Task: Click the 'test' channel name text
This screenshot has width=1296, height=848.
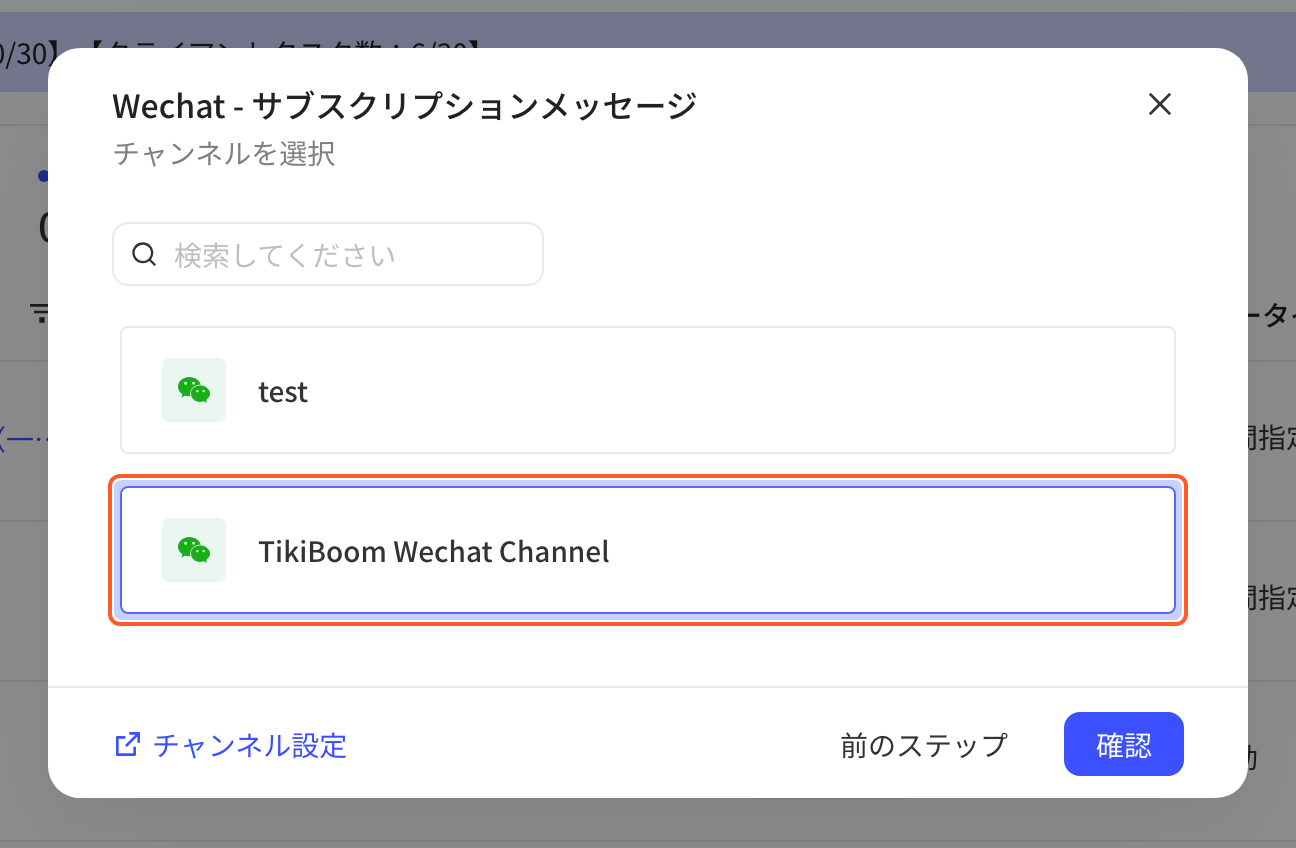Action: (x=283, y=392)
